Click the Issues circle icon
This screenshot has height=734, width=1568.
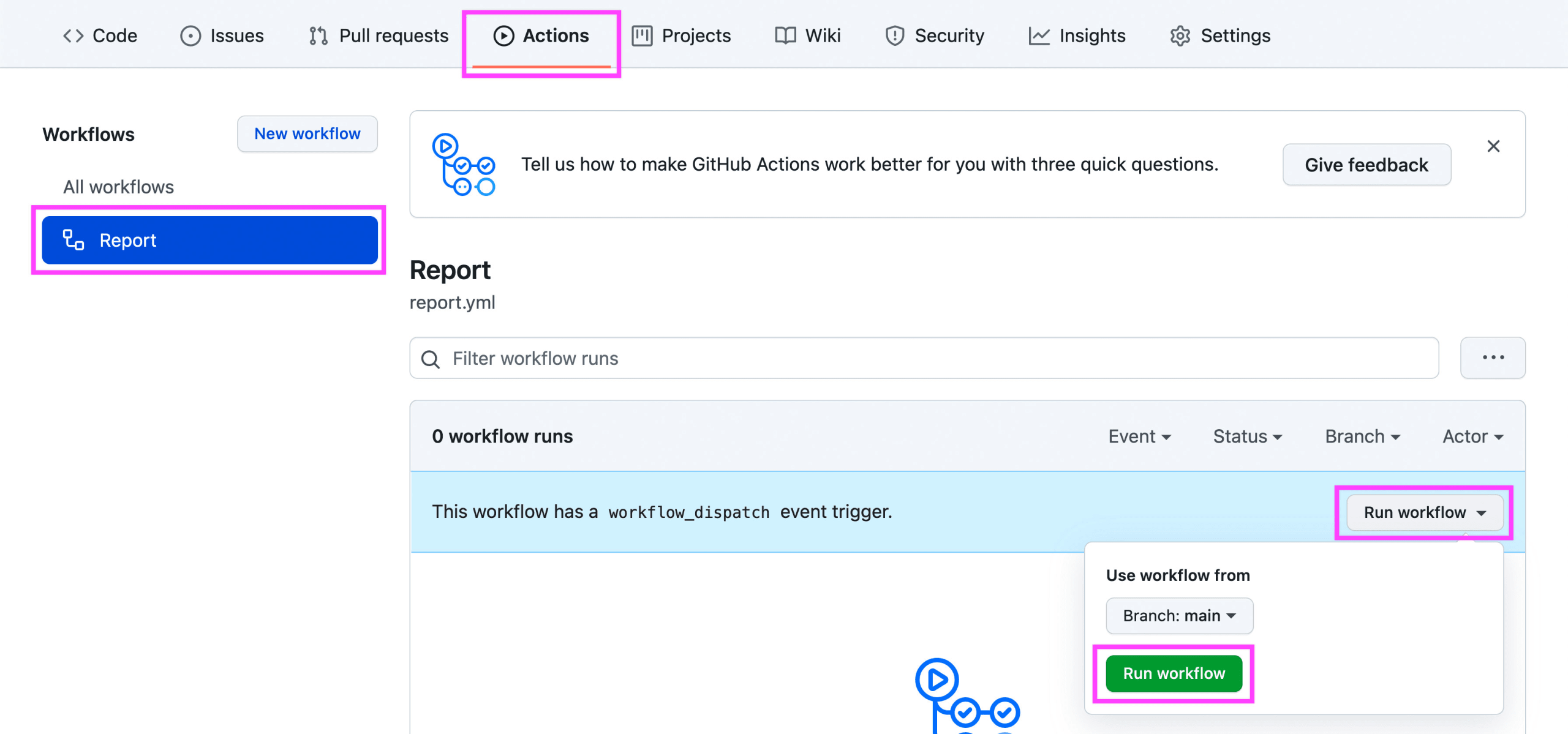(x=190, y=36)
